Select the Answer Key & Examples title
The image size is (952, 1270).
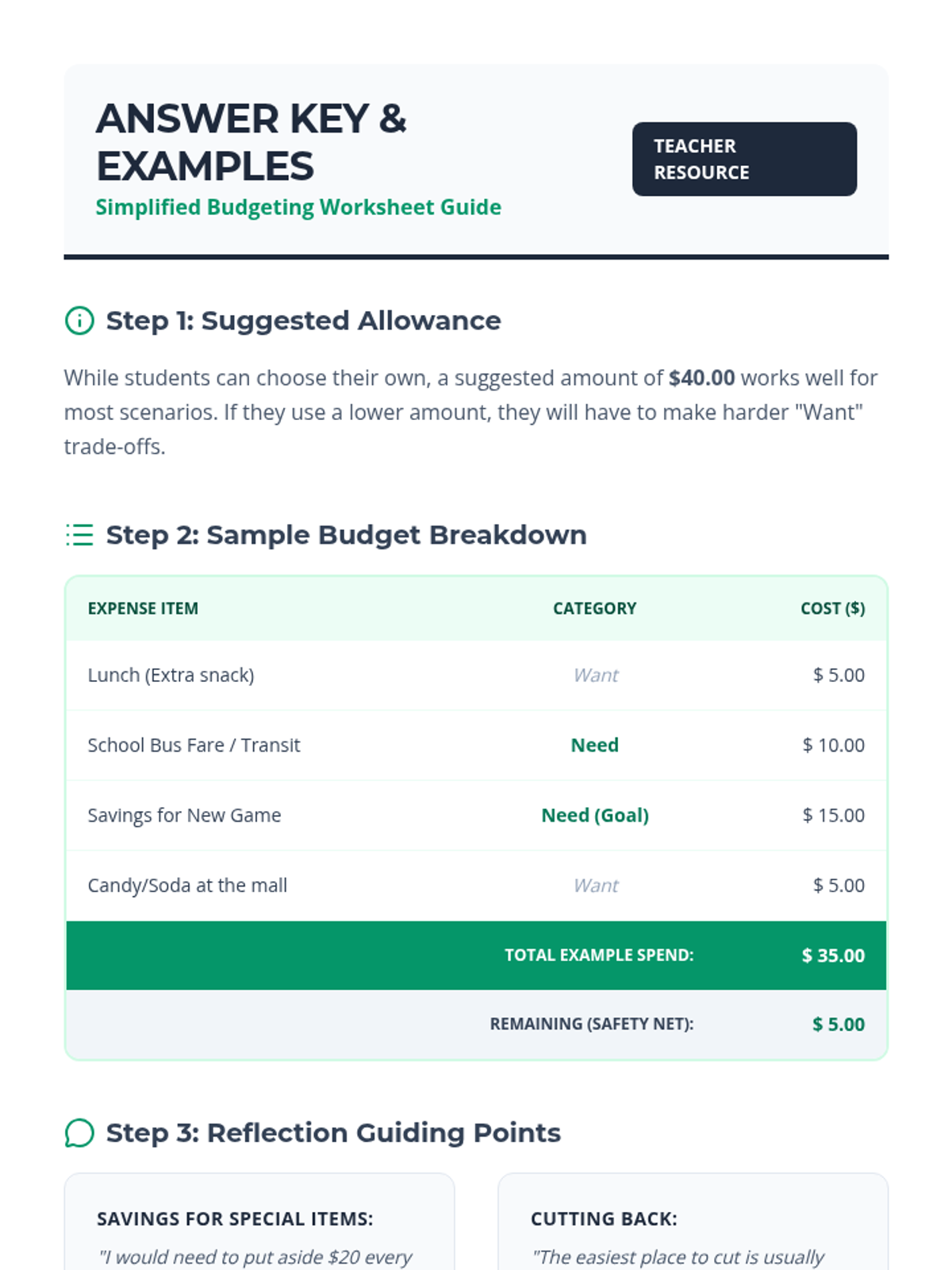tap(251, 142)
